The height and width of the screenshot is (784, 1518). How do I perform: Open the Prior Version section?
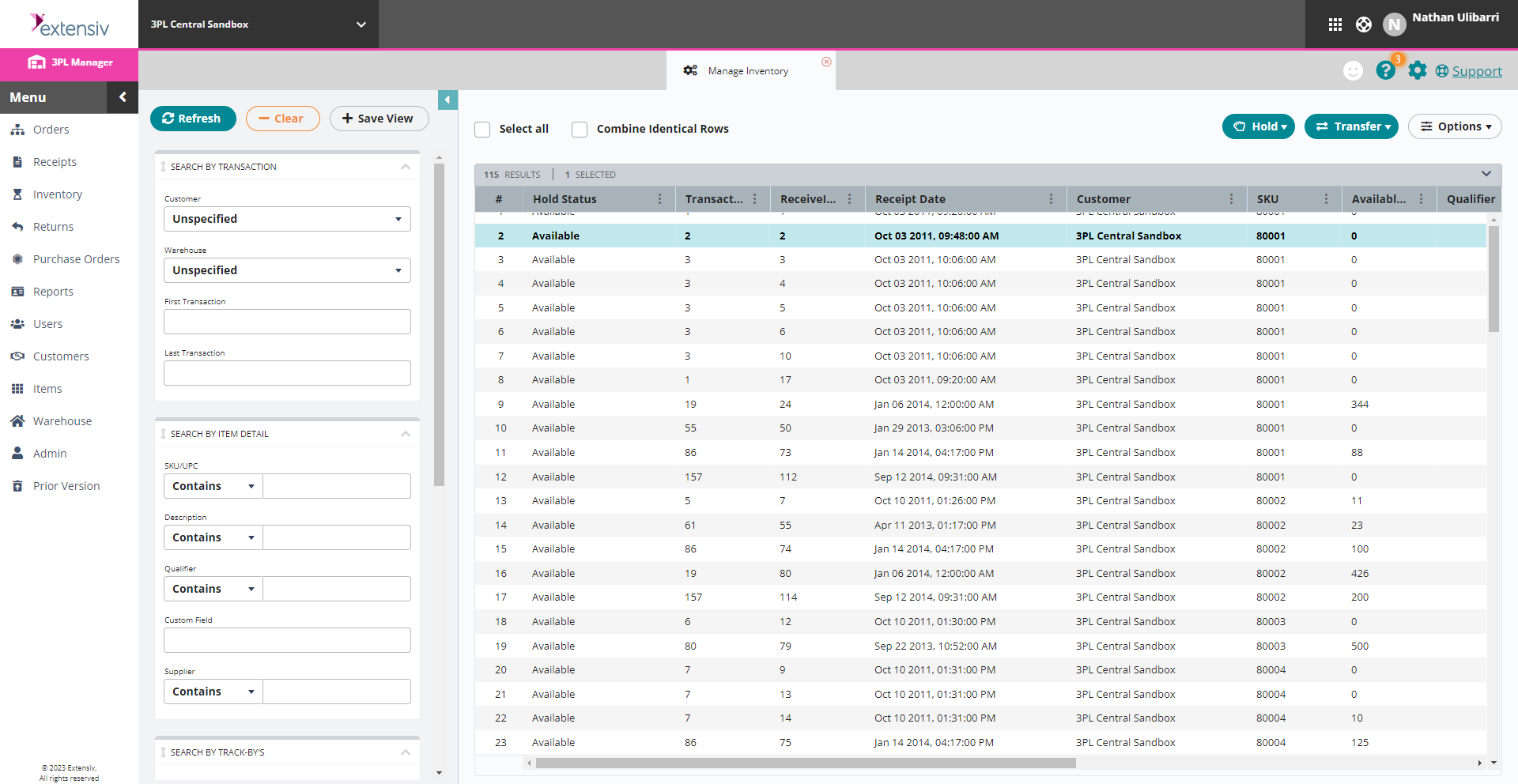click(x=66, y=485)
